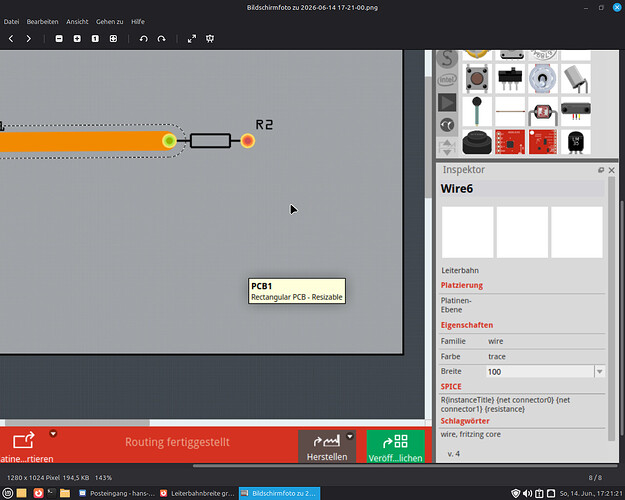
Task: Click the zoom out minus icon
Action: point(59,39)
